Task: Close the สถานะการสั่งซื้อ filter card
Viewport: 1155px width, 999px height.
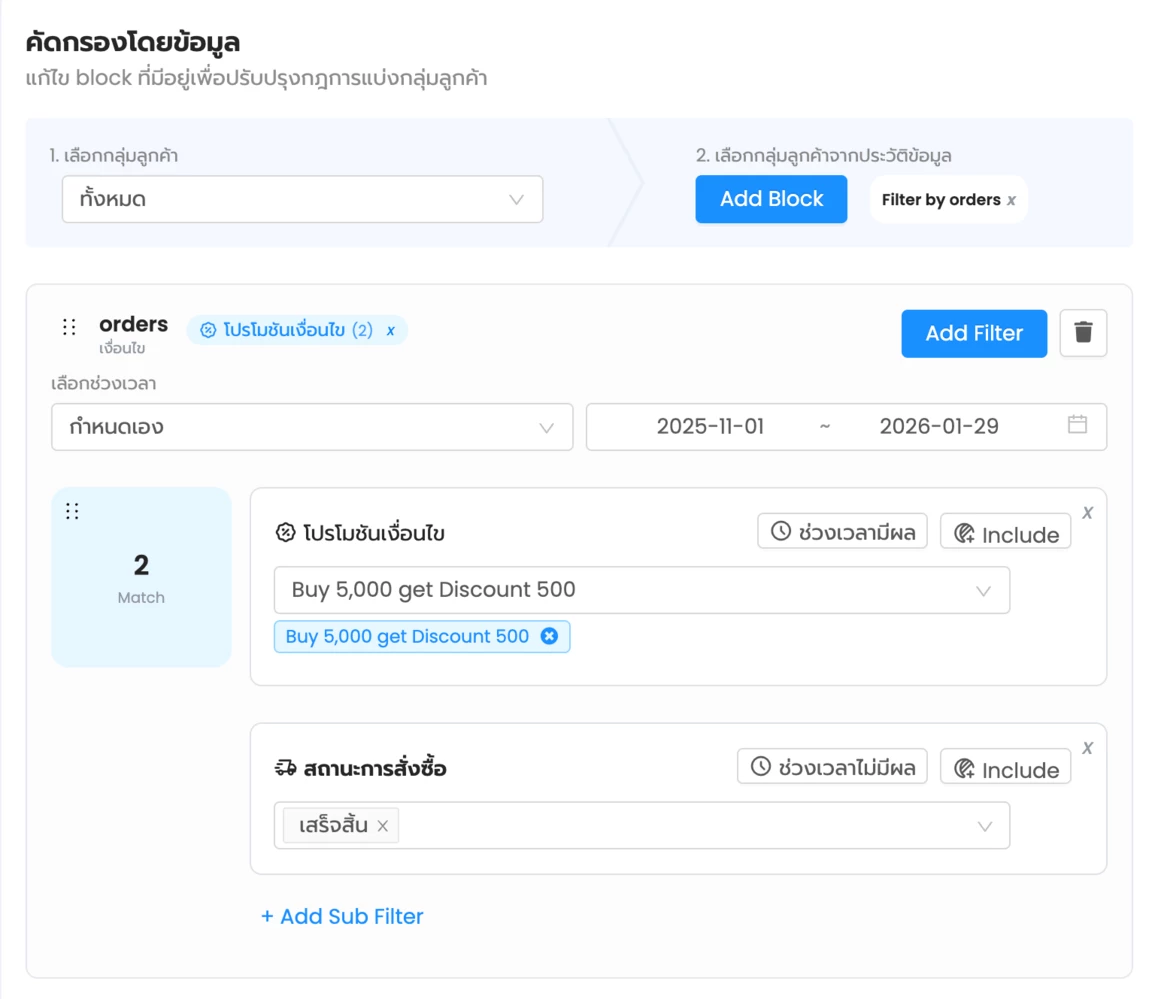Action: pos(1088,748)
